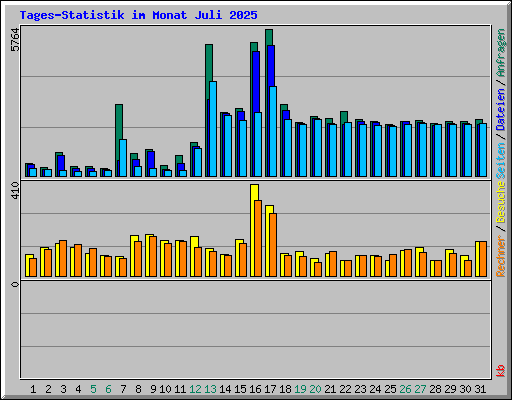Click the '410' axis label
512x400 pixels.
15,191
